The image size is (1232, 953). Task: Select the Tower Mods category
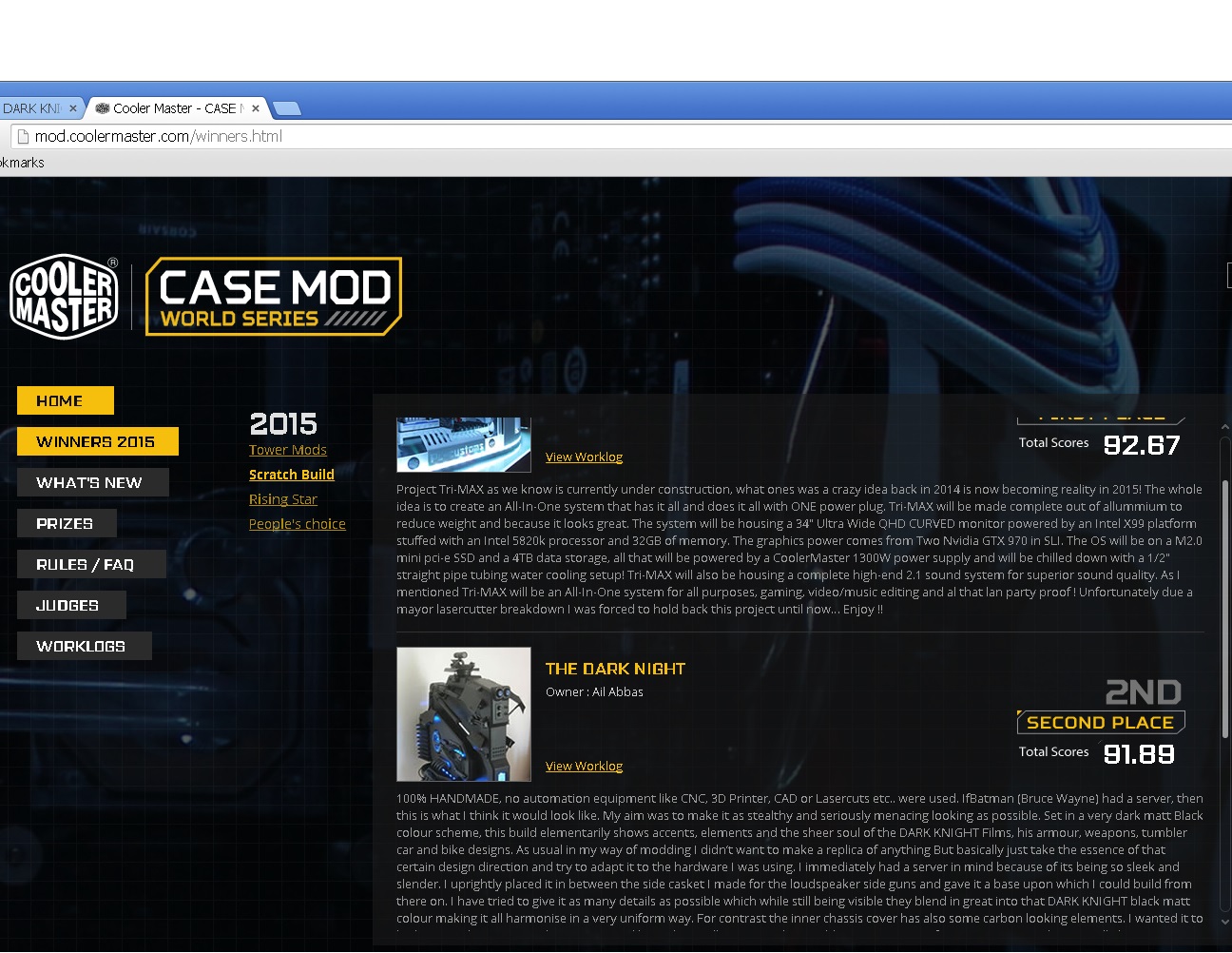point(288,450)
